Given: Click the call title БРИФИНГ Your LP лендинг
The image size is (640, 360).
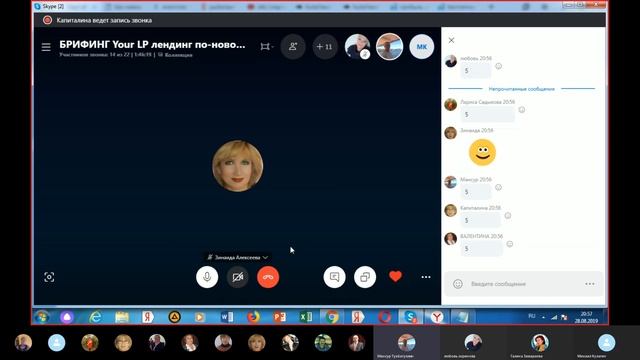Looking at the screenshot, I should pos(152,44).
